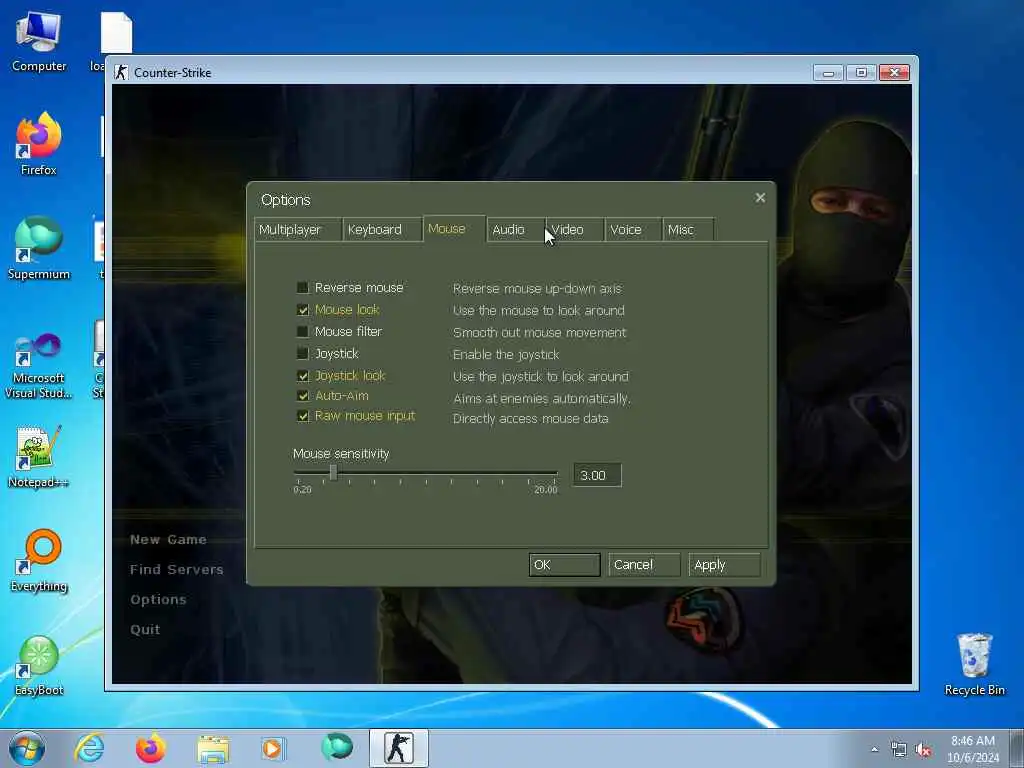Confirm options with the OK button
Viewport: 1024px width, 768px height.
(564, 565)
